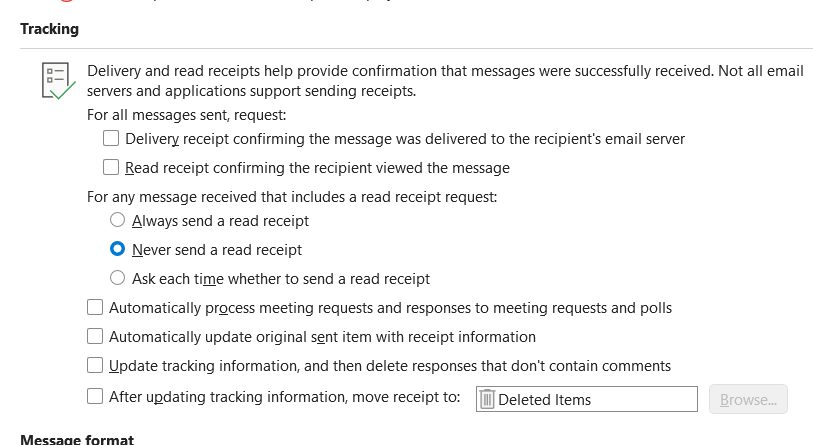This screenshot has height=445, width=813.
Task: Tick the Read receipt confirming viewed checkbox
Action: coord(111,168)
